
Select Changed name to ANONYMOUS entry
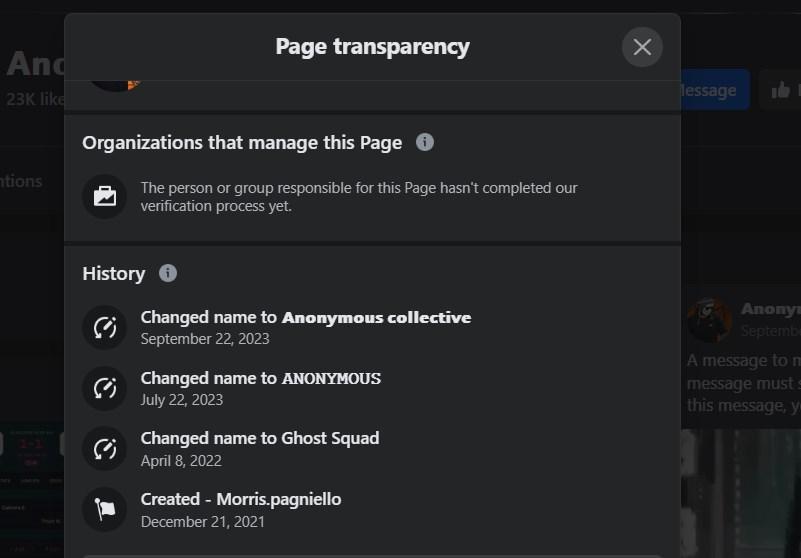pos(261,388)
